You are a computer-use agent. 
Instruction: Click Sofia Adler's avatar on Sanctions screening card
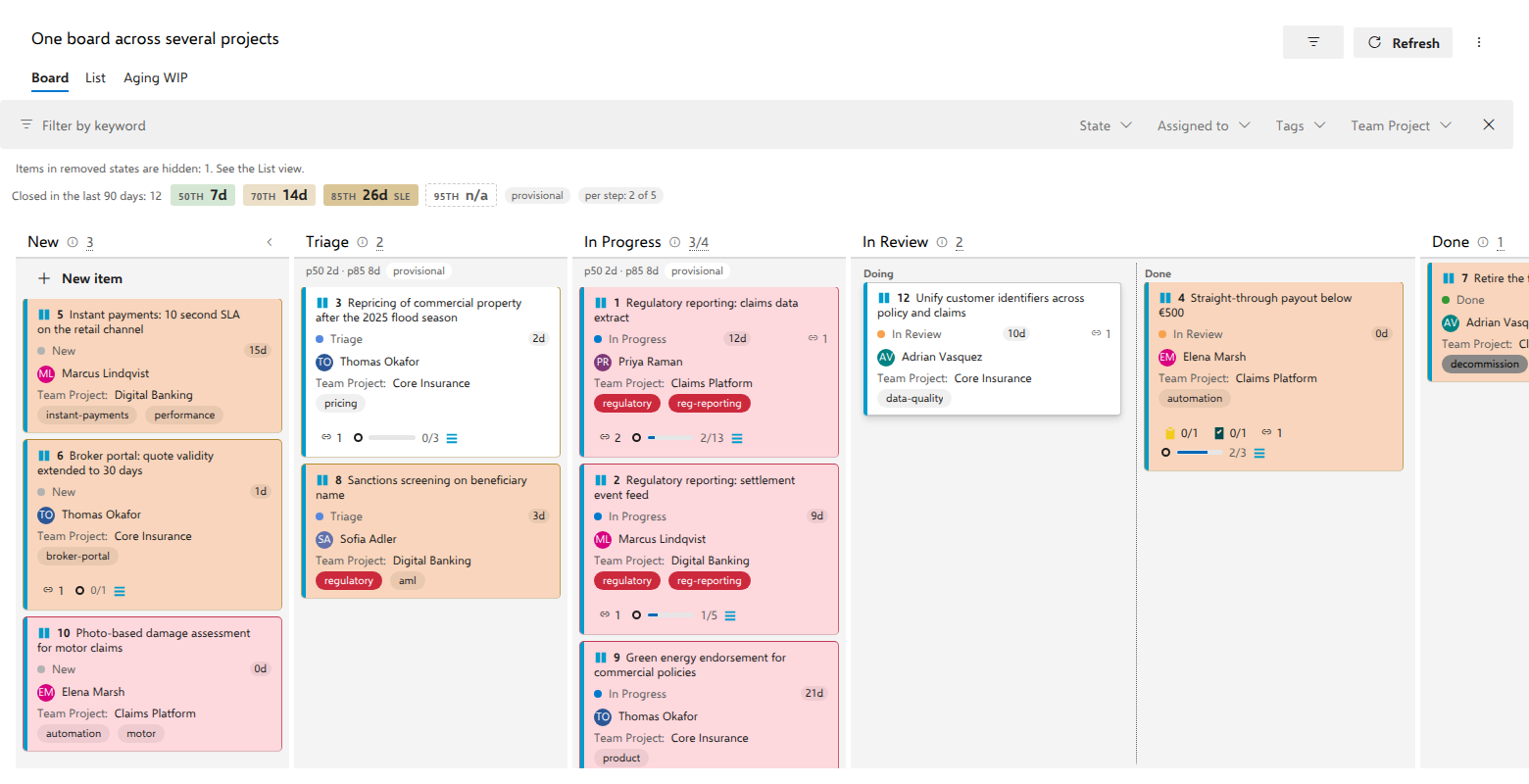pyautogui.click(x=324, y=539)
